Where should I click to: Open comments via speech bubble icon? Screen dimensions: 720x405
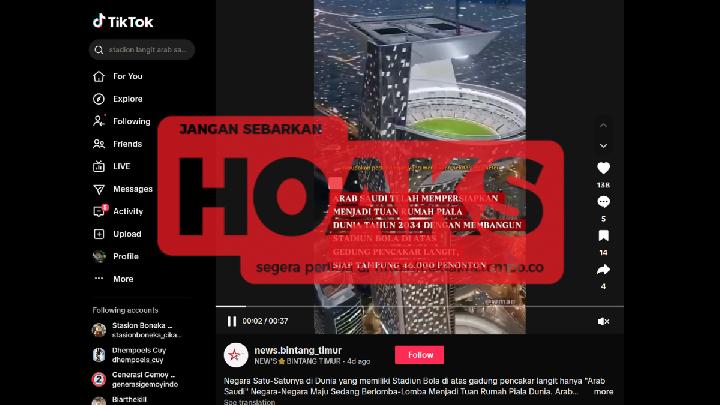[x=603, y=202]
